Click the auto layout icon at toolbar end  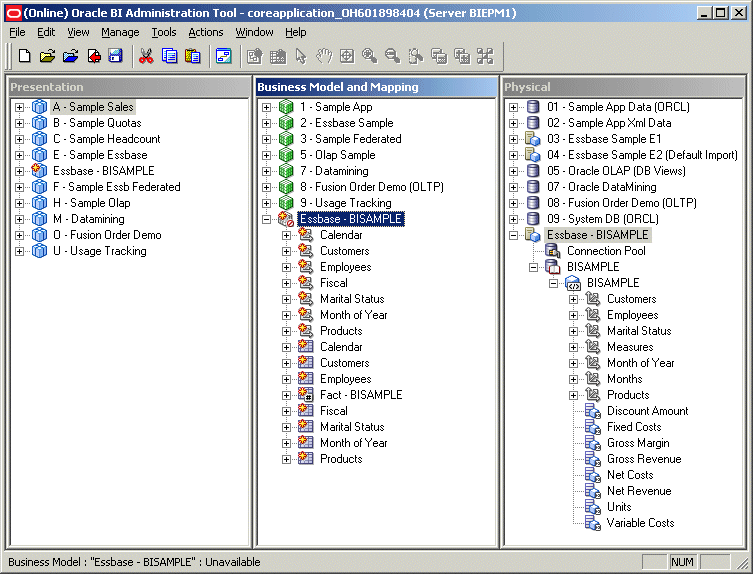click(x=485, y=56)
